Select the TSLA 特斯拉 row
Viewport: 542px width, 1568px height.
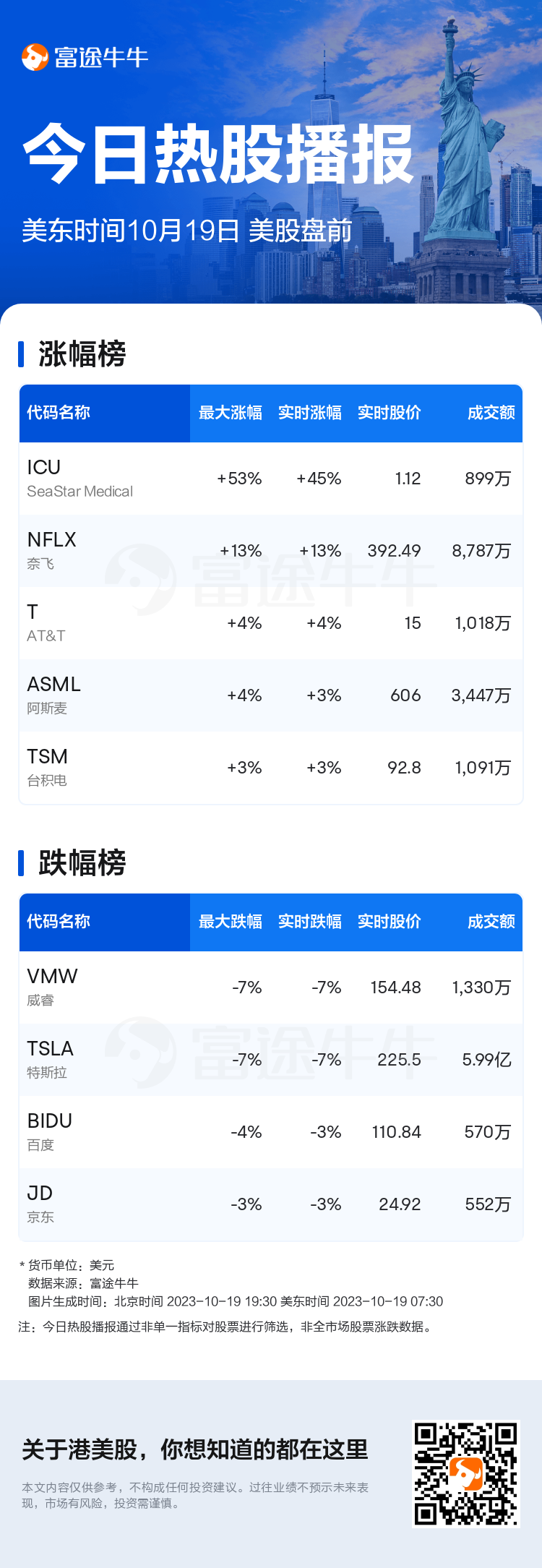(x=271, y=1060)
